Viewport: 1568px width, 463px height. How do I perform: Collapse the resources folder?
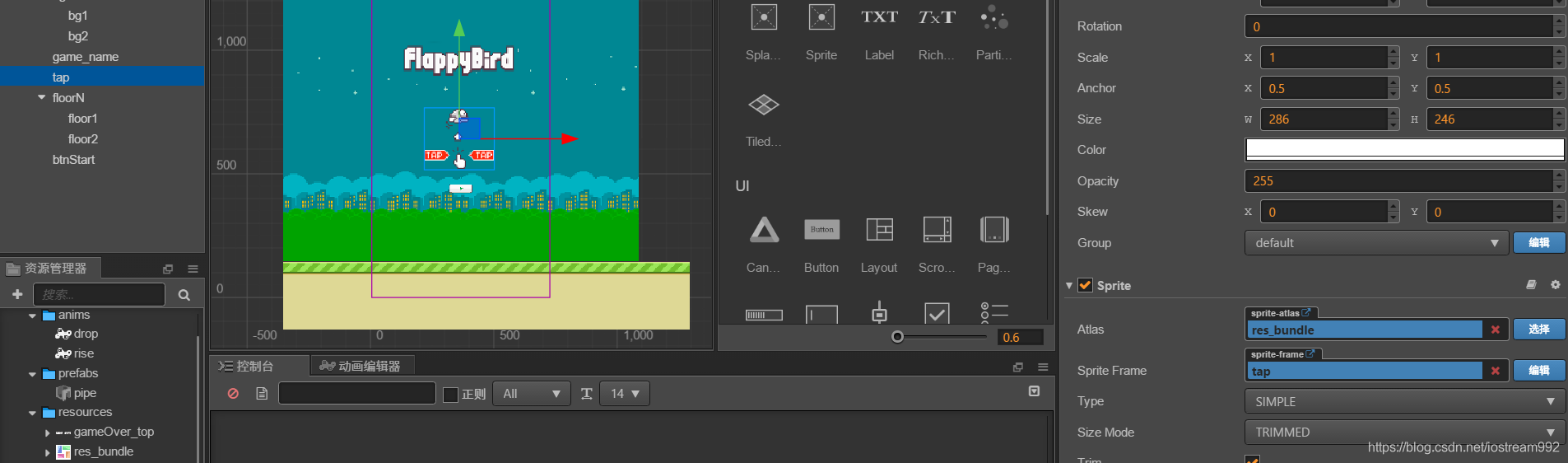tap(32, 413)
